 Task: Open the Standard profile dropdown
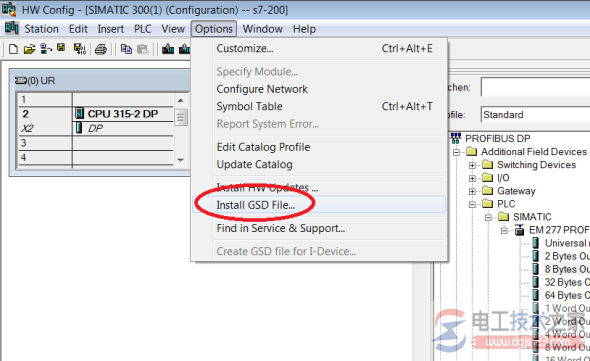(x=535, y=114)
